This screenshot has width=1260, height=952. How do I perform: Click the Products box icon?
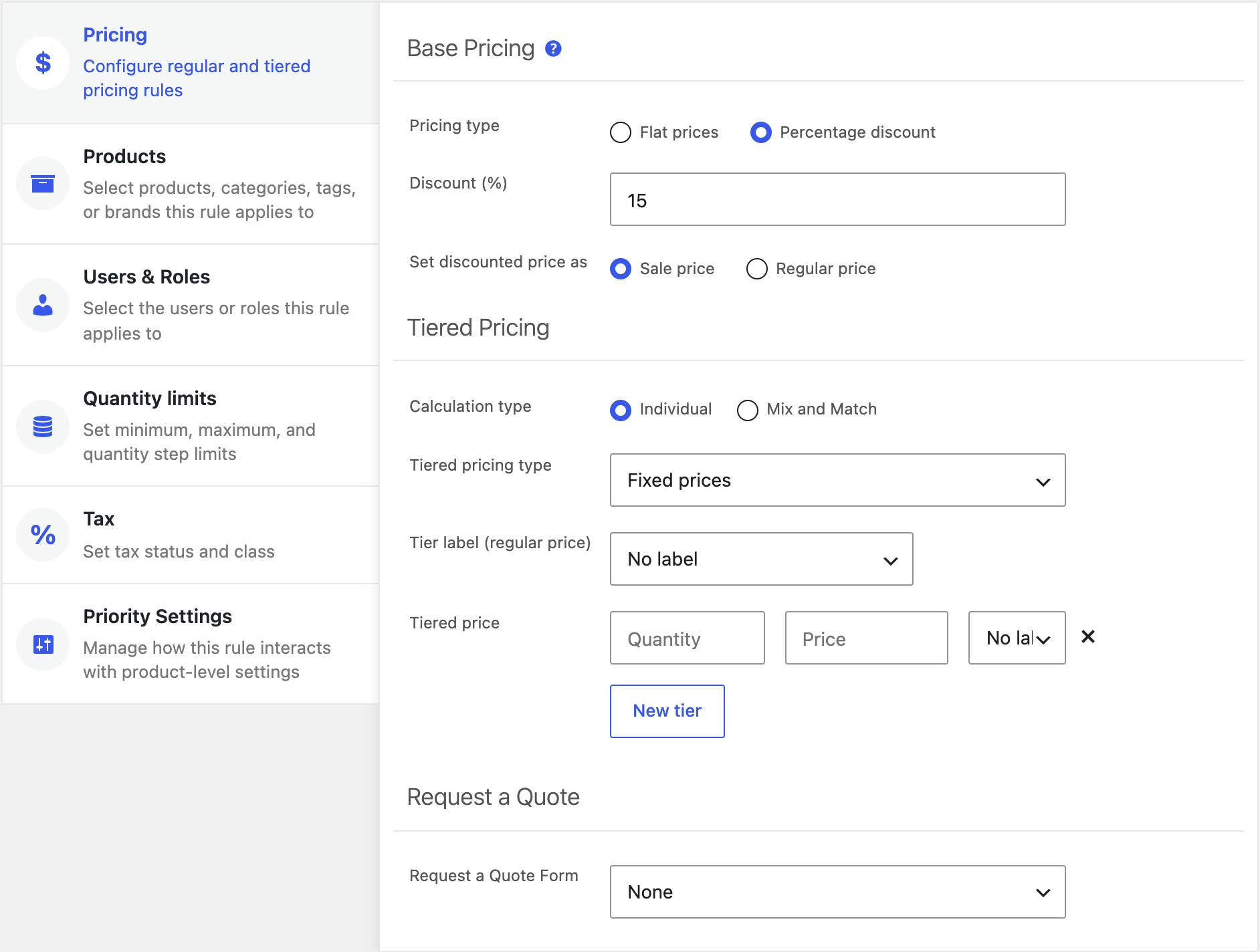pyautogui.click(x=43, y=183)
